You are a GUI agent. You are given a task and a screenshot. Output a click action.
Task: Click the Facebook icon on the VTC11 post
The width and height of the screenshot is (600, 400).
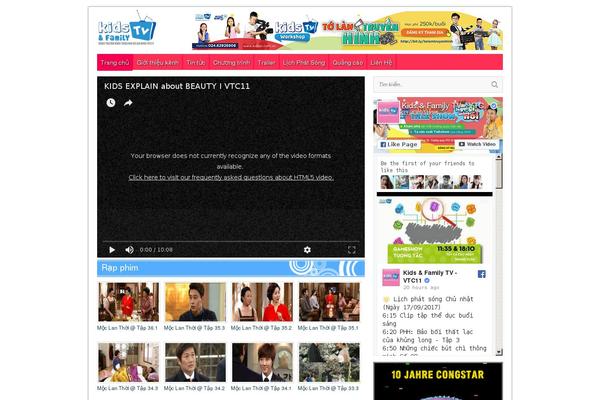click(481, 274)
